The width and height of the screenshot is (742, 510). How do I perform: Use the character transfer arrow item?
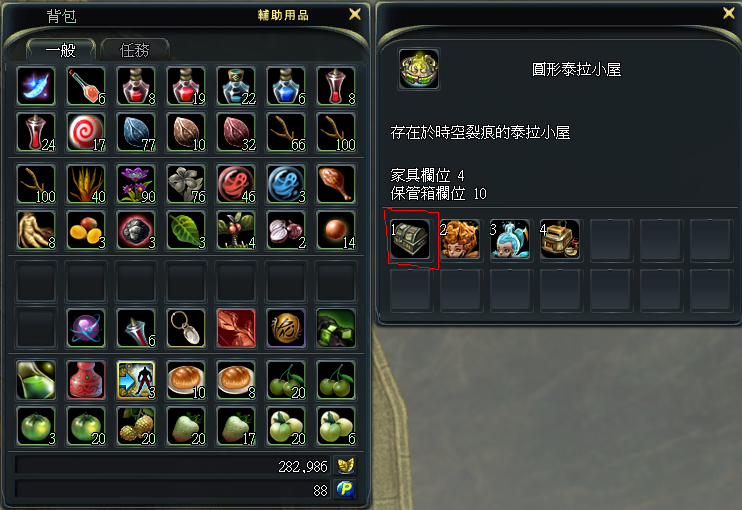click(x=136, y=380)
